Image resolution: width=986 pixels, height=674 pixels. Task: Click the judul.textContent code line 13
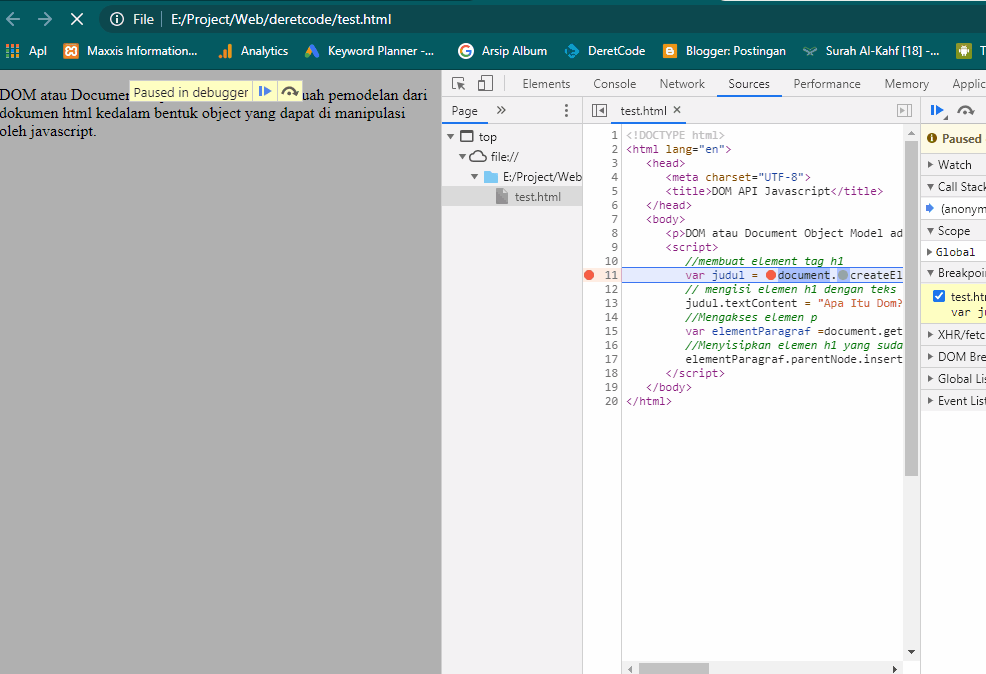[794, 303]
